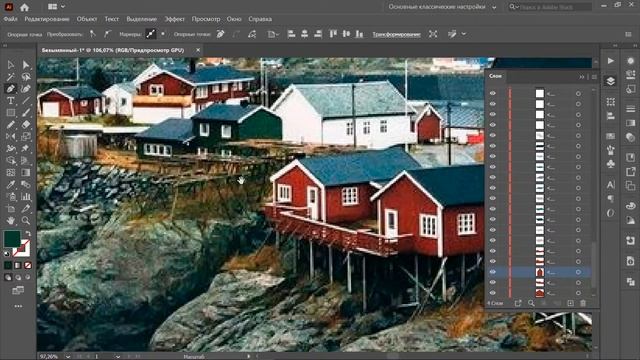Open the Справка menu
The width and height of the screenshot is (640, 360).
tap(260, 19)
